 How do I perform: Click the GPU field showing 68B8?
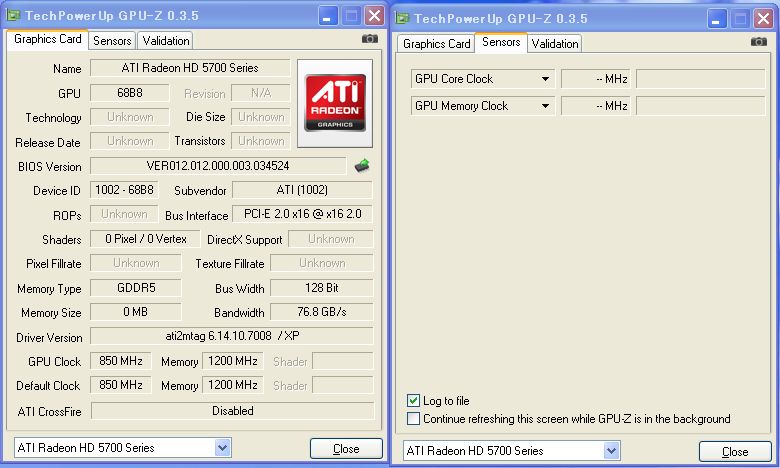[x=130, y=93]
